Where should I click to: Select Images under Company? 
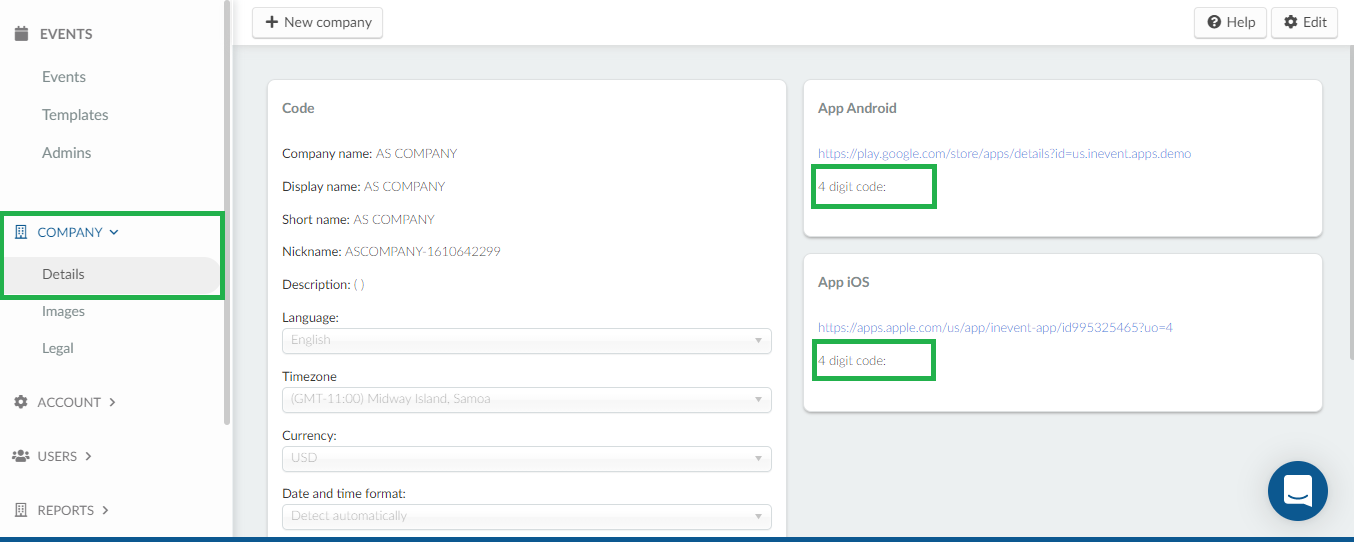click(63, 311)
